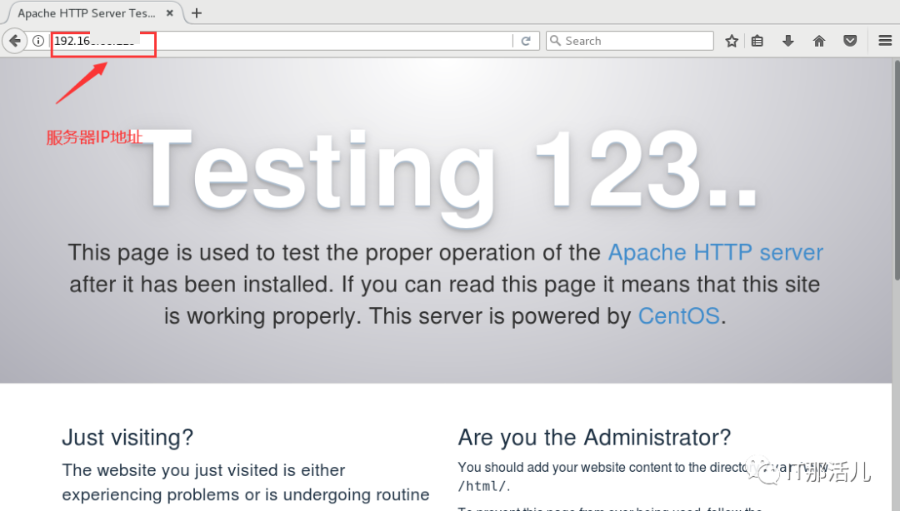Screen dimensions: 900x511
Task: Click the Pocket save icon
Action: (850, 41)
